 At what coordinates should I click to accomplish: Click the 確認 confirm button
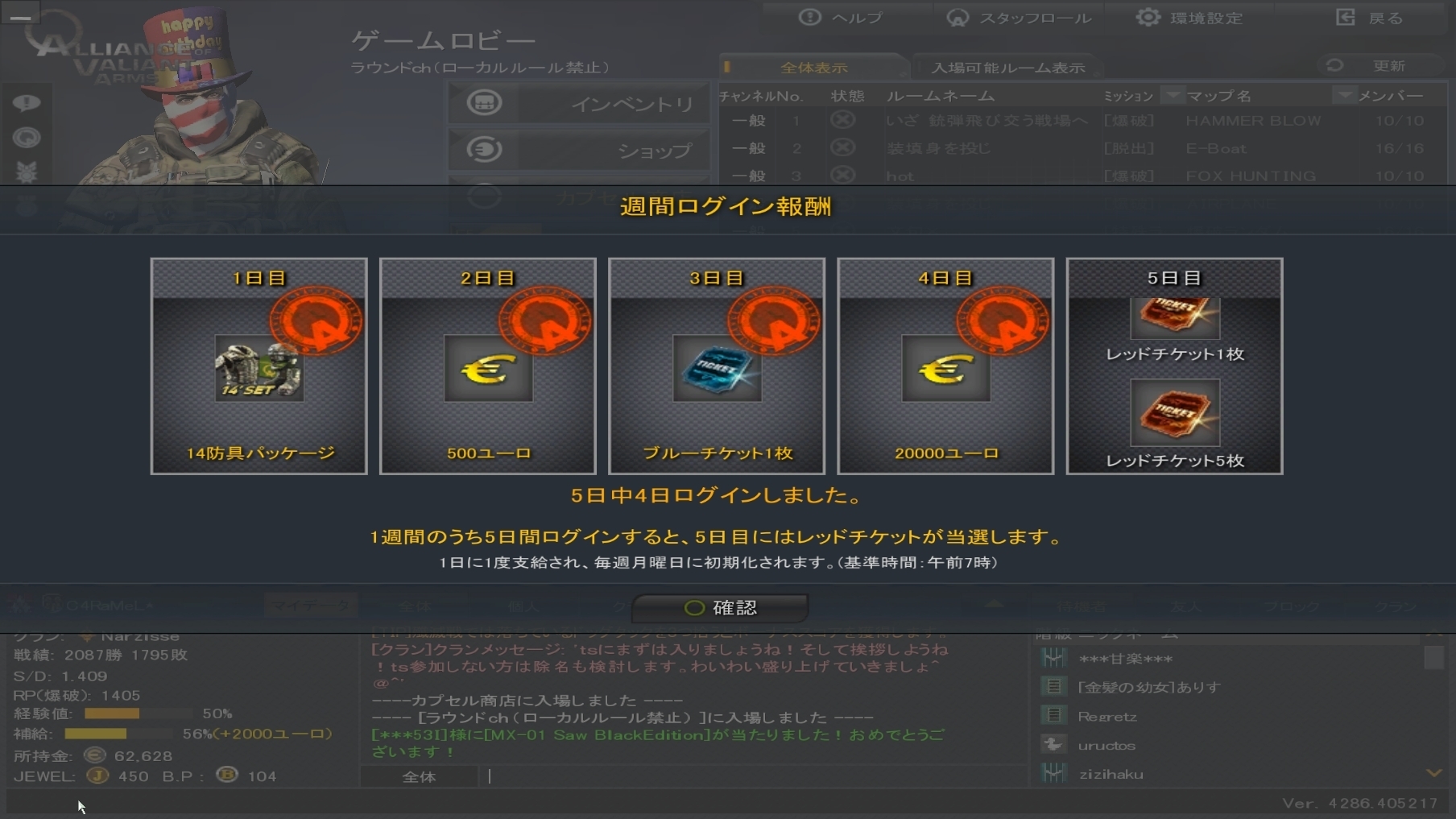click(720, 608)
